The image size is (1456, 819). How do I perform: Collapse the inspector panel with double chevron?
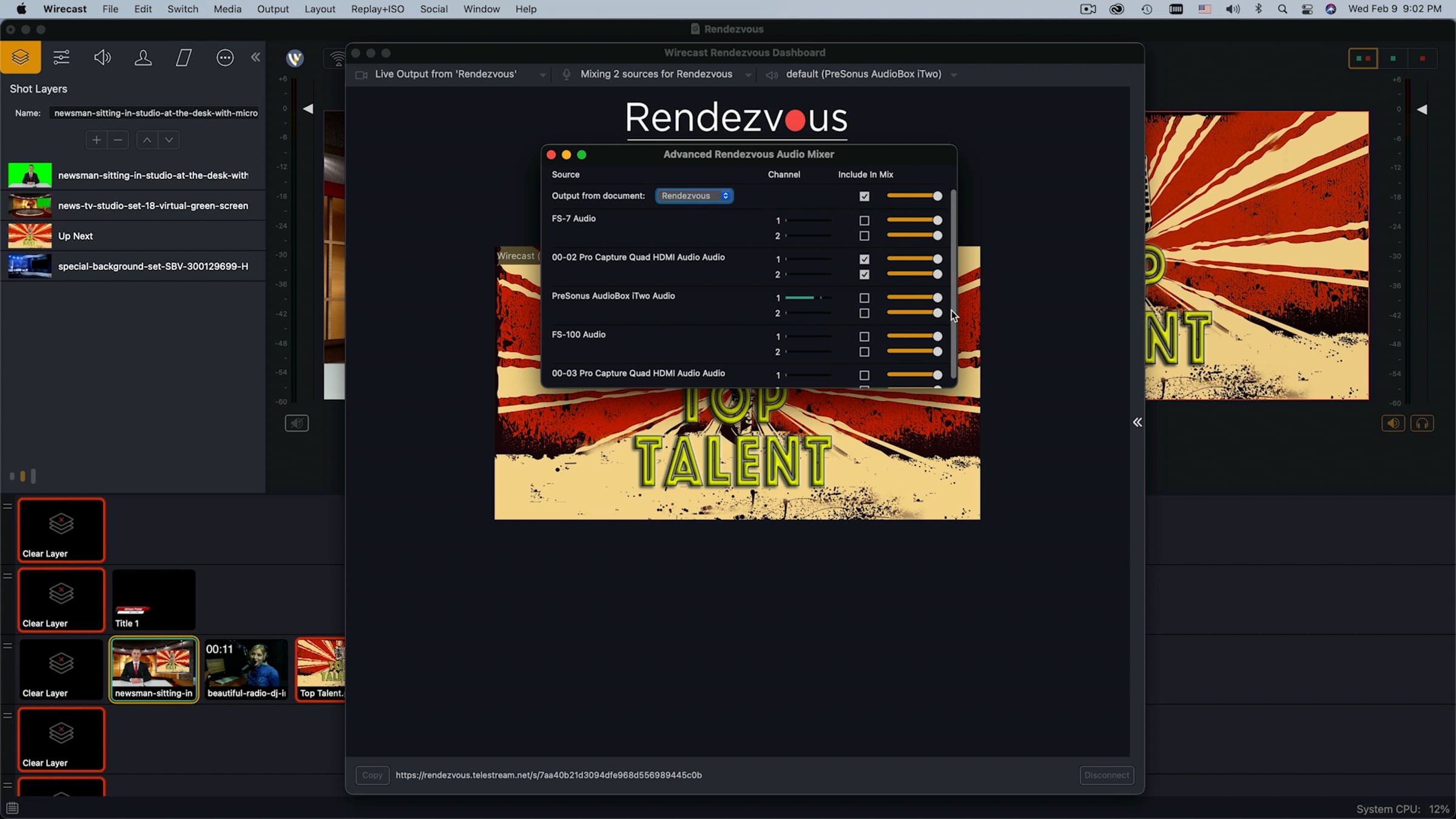tap(255, 57)
